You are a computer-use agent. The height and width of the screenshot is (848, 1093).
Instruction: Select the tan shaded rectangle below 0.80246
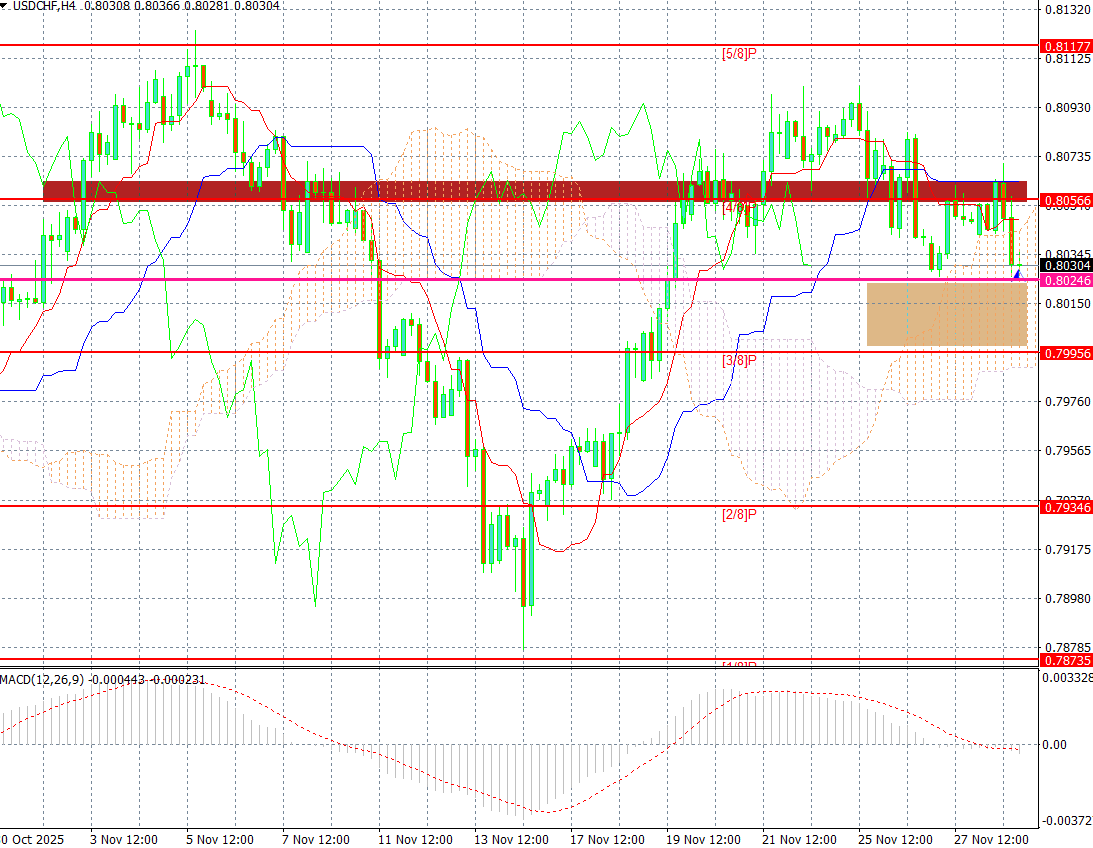947,314
